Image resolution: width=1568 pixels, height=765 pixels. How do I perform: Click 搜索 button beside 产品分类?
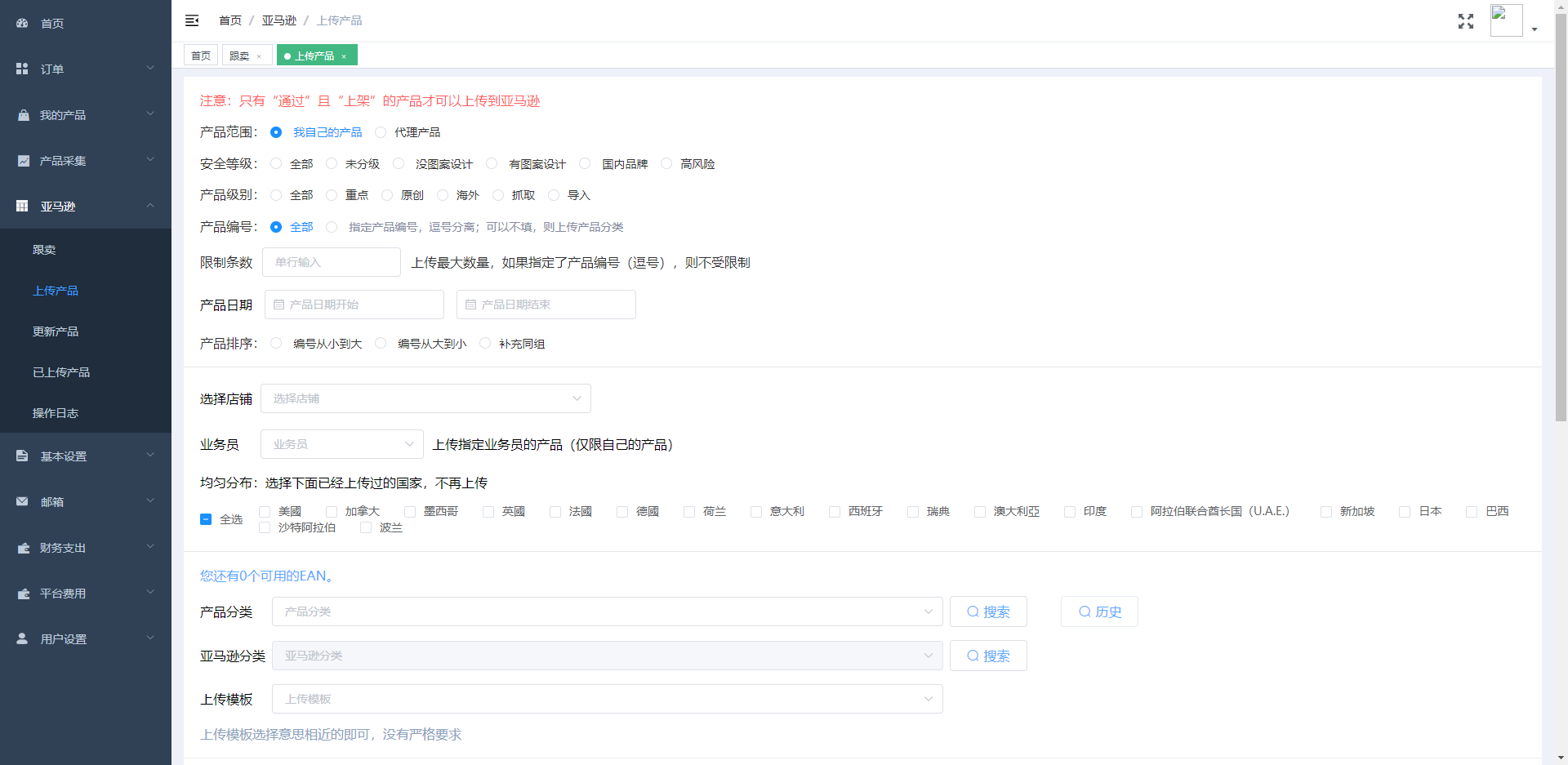point(987,612)
